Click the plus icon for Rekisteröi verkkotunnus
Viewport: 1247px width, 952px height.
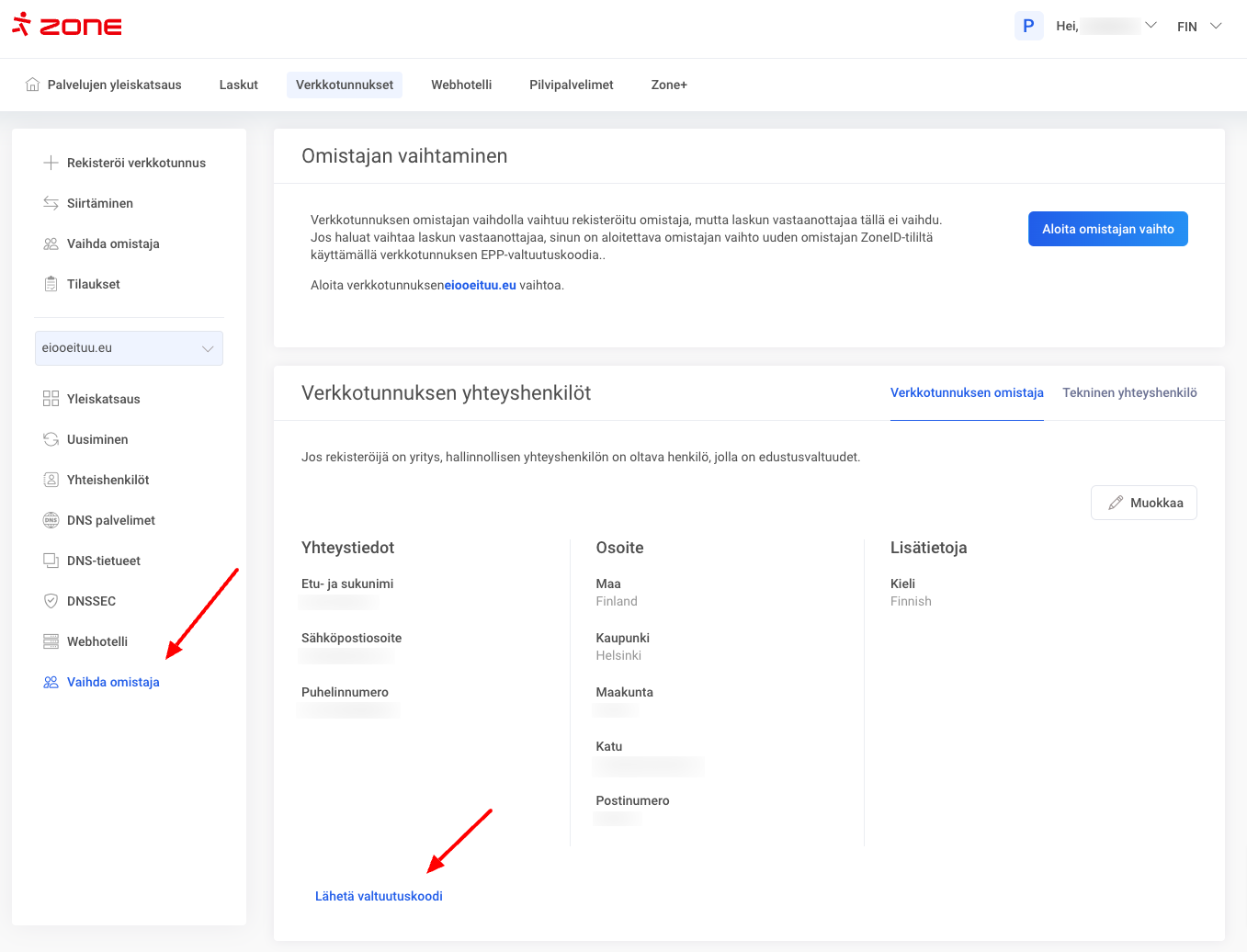tap(51, 163)
